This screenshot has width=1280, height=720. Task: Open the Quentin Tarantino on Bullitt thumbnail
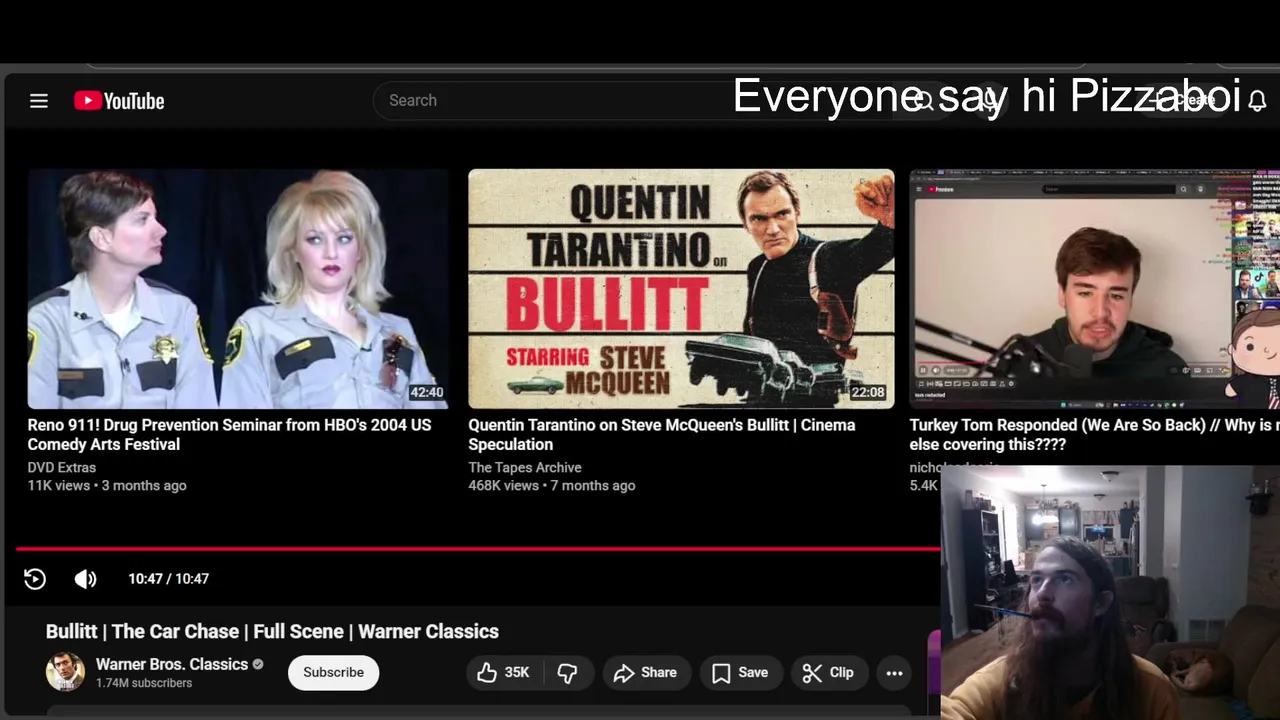681,289
